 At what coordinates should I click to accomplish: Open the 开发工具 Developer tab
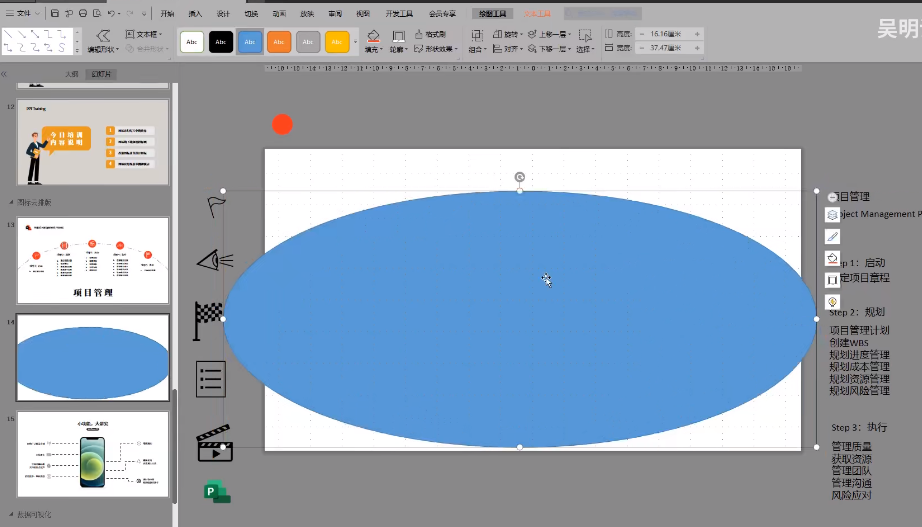399,14
